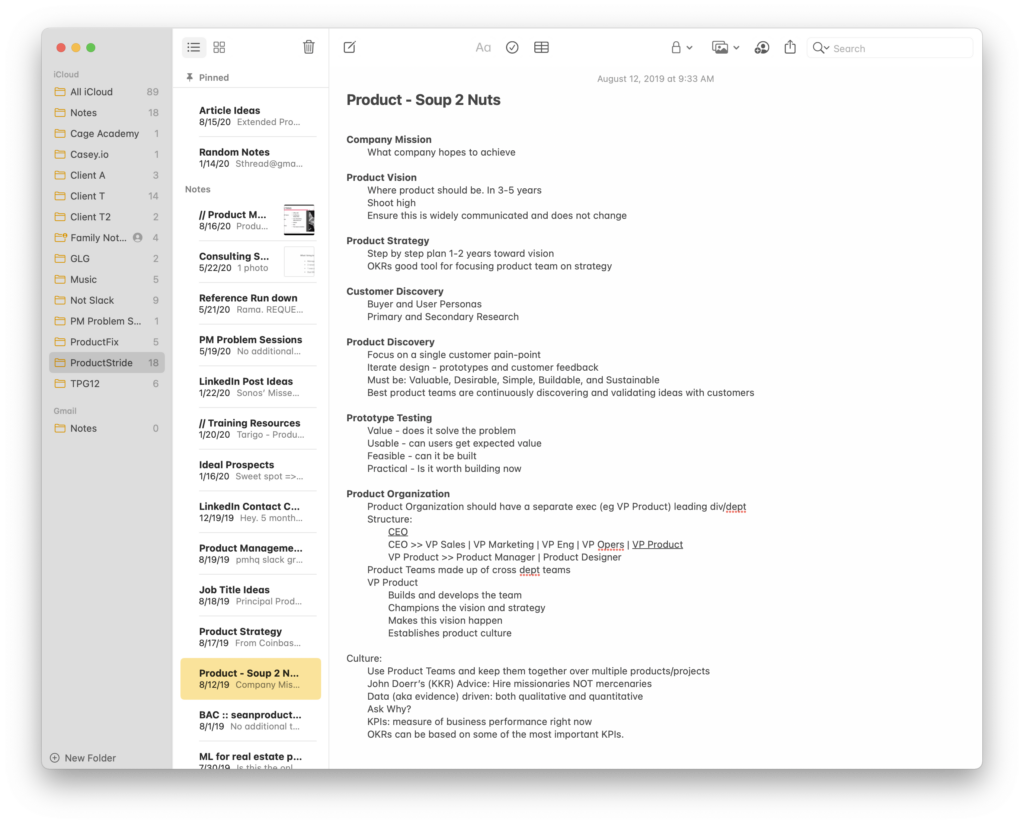Open search options magnifier dropdown
This screenshot has height=824, width=1024.
click(820, 48)
